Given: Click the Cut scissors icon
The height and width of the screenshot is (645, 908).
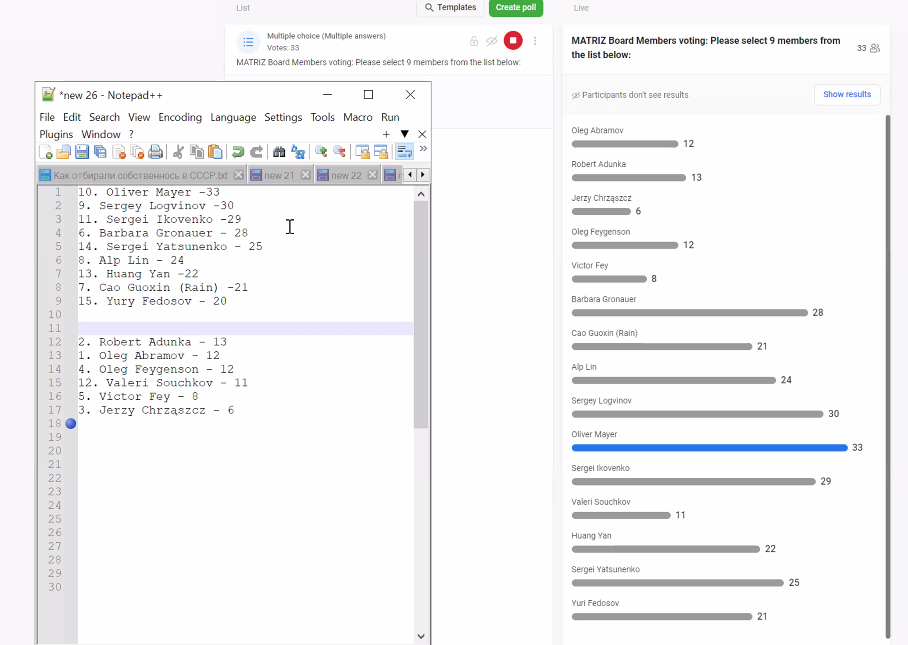Looking at the screenshot, I should [178, 152].
